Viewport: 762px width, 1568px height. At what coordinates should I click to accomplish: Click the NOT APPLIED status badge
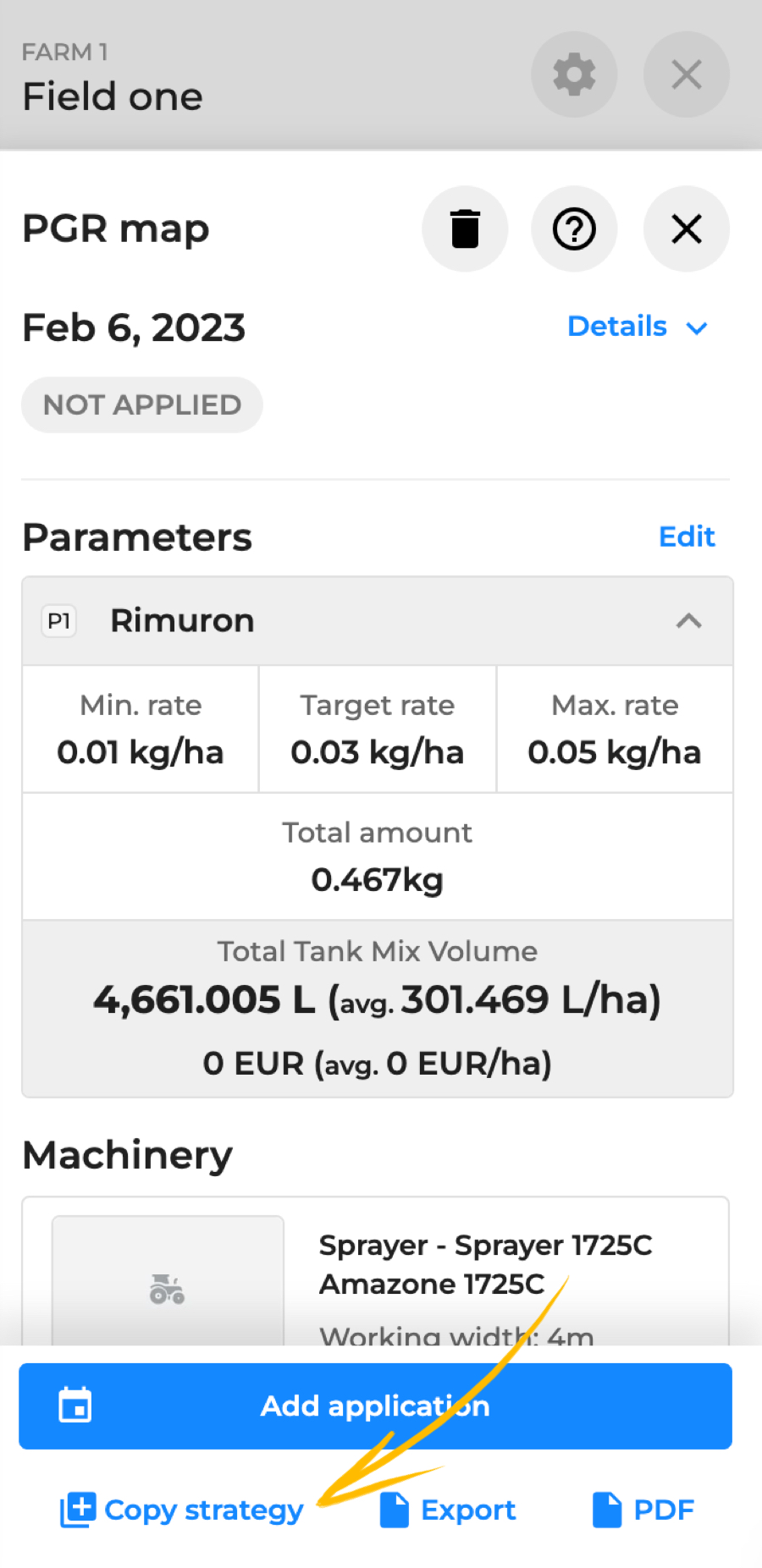(x=142, y=404)
